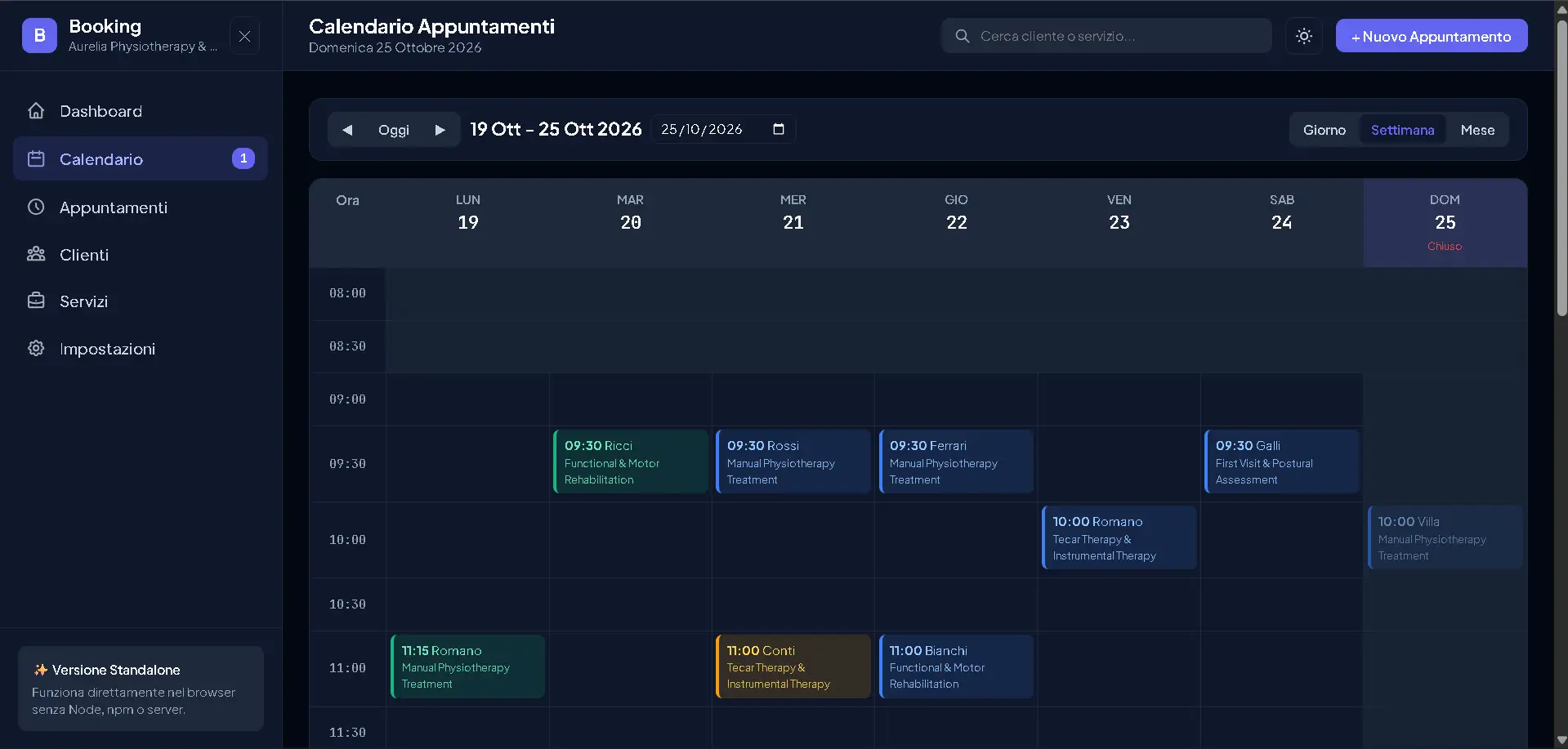1568x749 pixels.
Task: Switch to Mese view
Action: [1477, 130]
